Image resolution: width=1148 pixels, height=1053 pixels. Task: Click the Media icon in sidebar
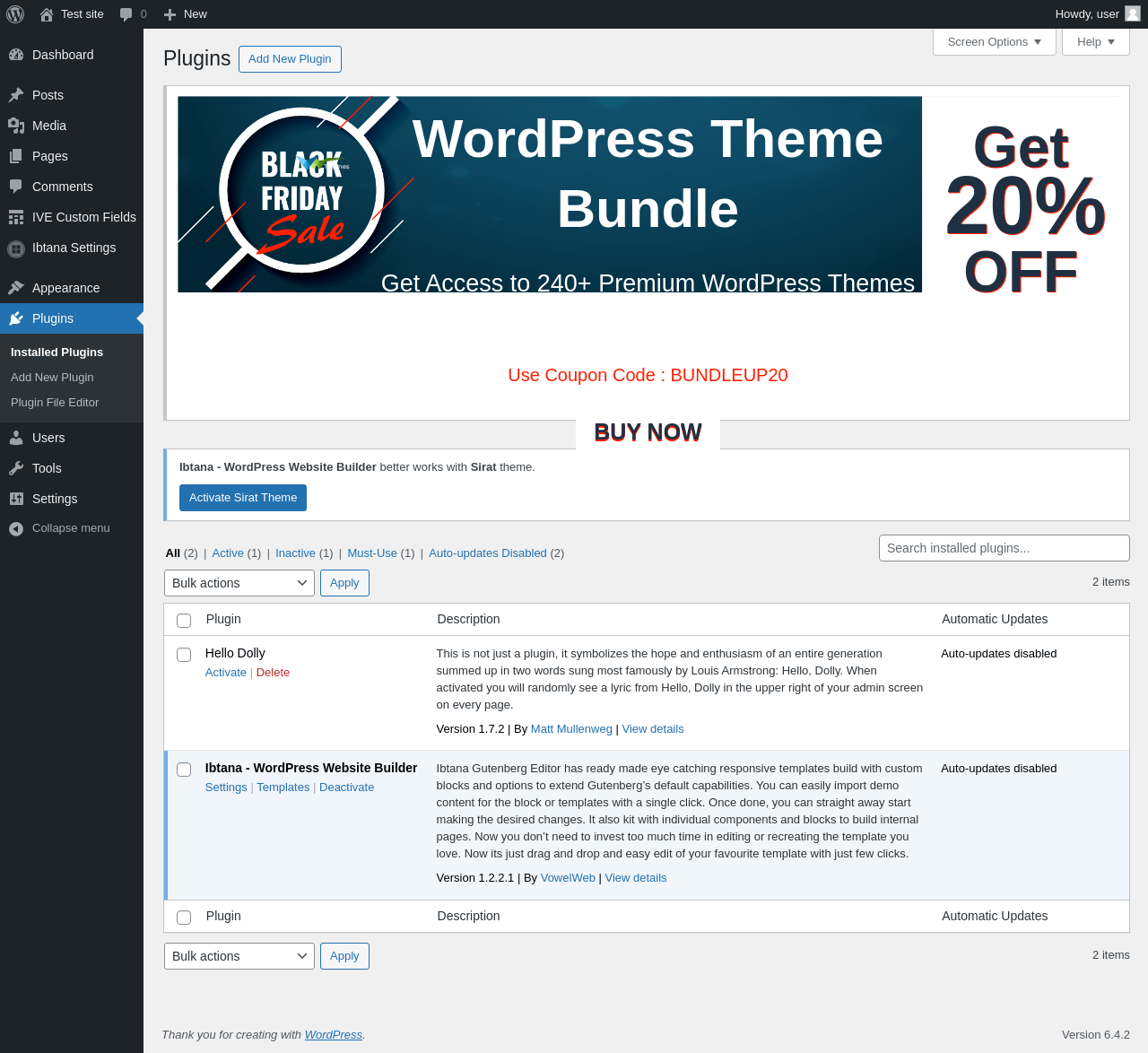click(x=16, y=126)
